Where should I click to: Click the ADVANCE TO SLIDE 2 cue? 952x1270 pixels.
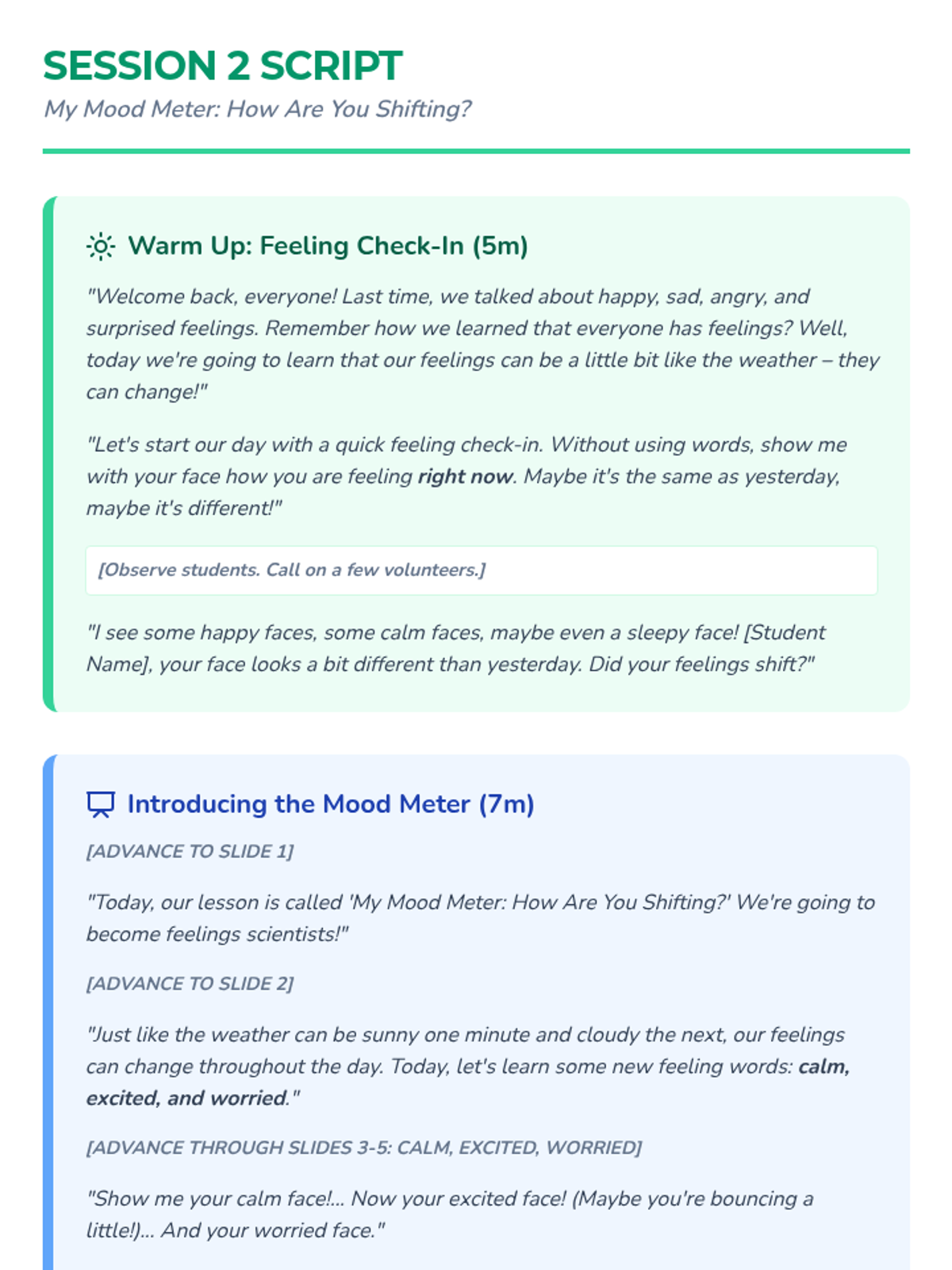tap(190, 983)
